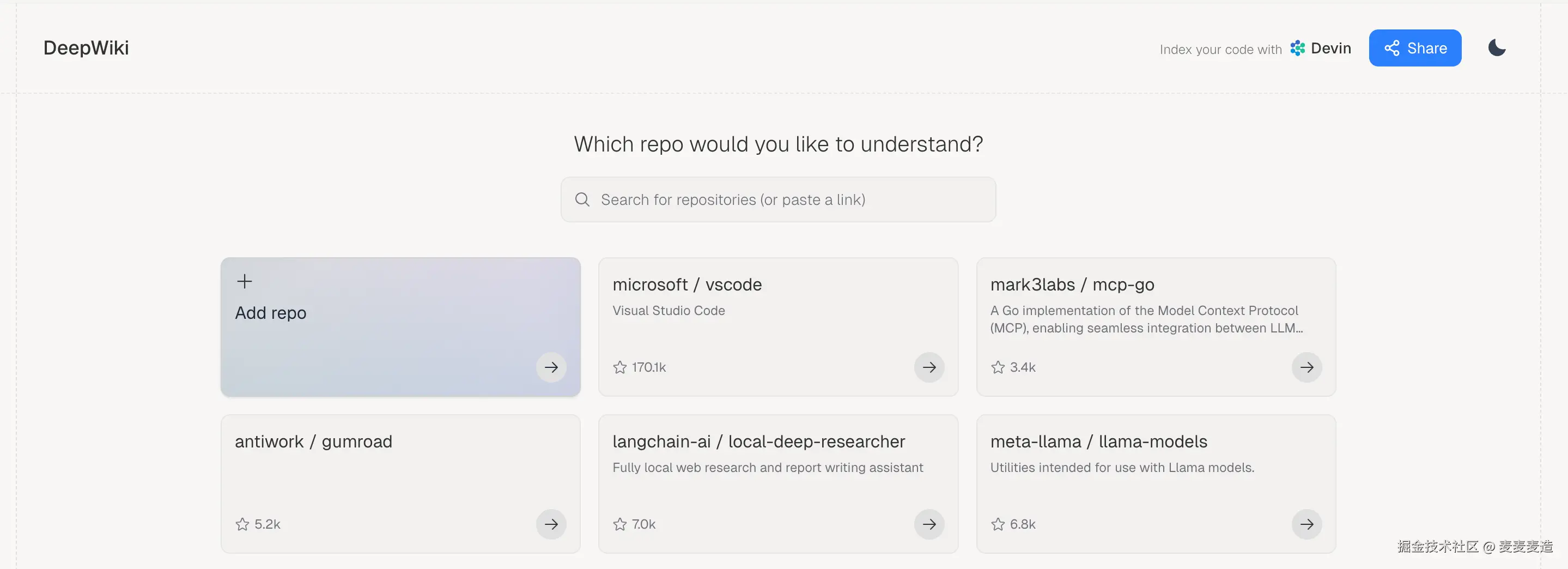Image resolution: width=1568 pixels, height=569 pixels.
Task: Open antiwork / gumroad arrow button
Action: tap(551, 524)
